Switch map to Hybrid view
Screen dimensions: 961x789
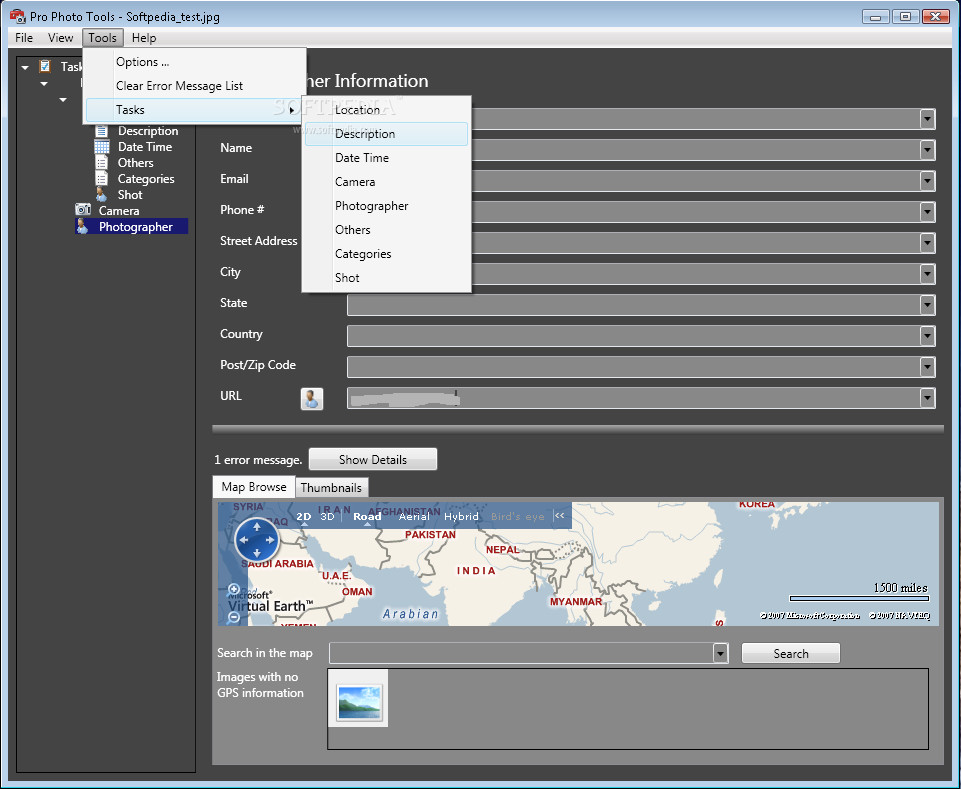pyautogui.click(x=461, y=517)
